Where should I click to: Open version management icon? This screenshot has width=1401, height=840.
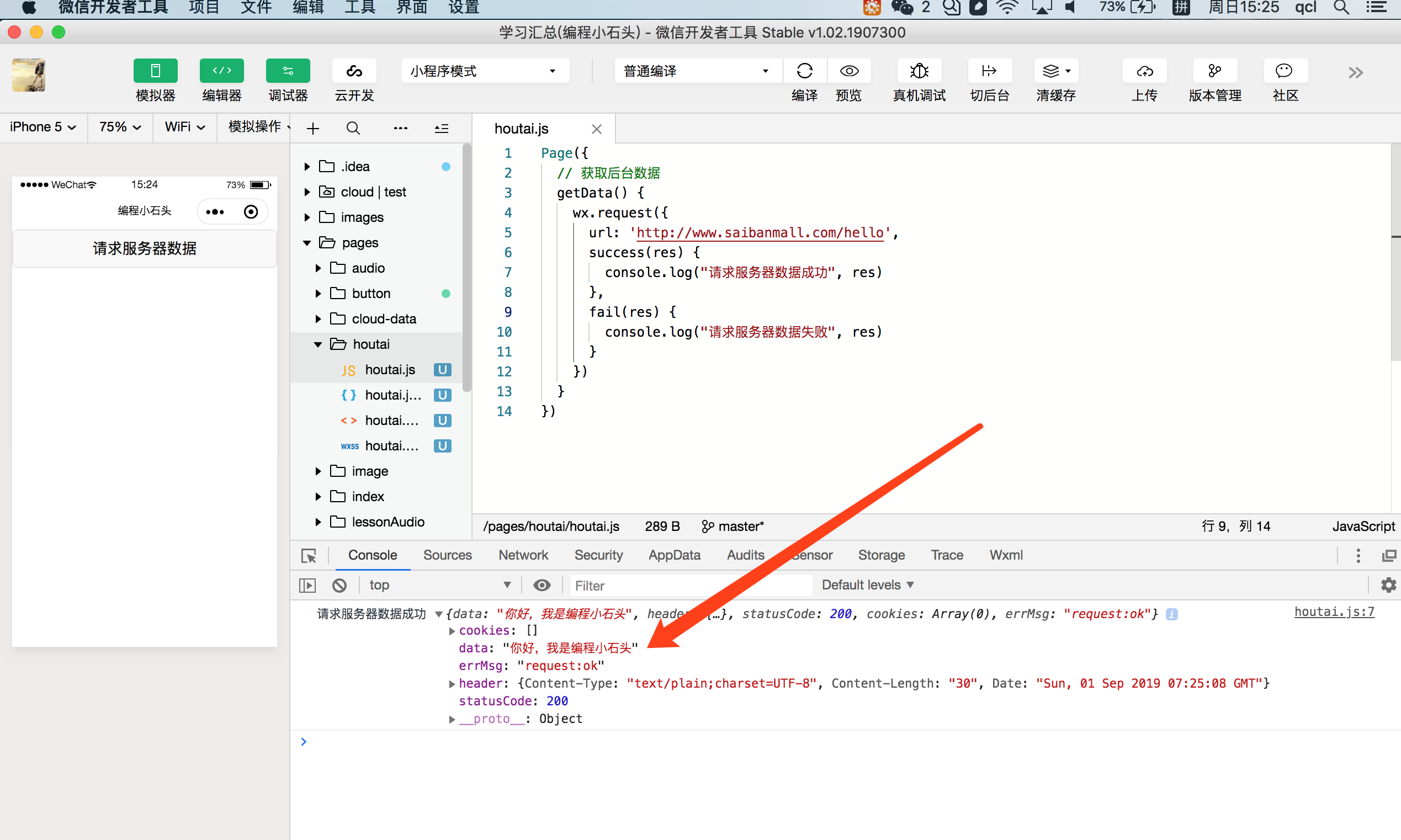tap(1214, 71)
